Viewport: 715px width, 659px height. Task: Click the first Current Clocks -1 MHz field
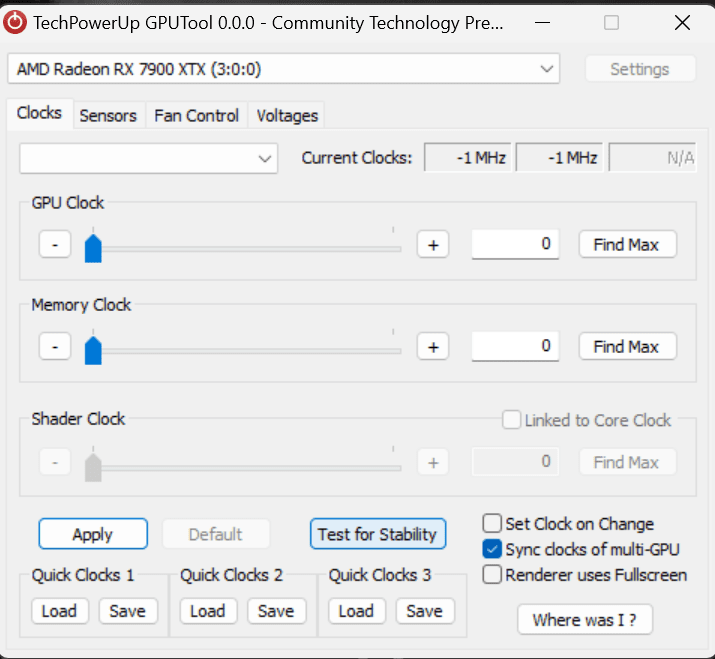tap(468, 158)
